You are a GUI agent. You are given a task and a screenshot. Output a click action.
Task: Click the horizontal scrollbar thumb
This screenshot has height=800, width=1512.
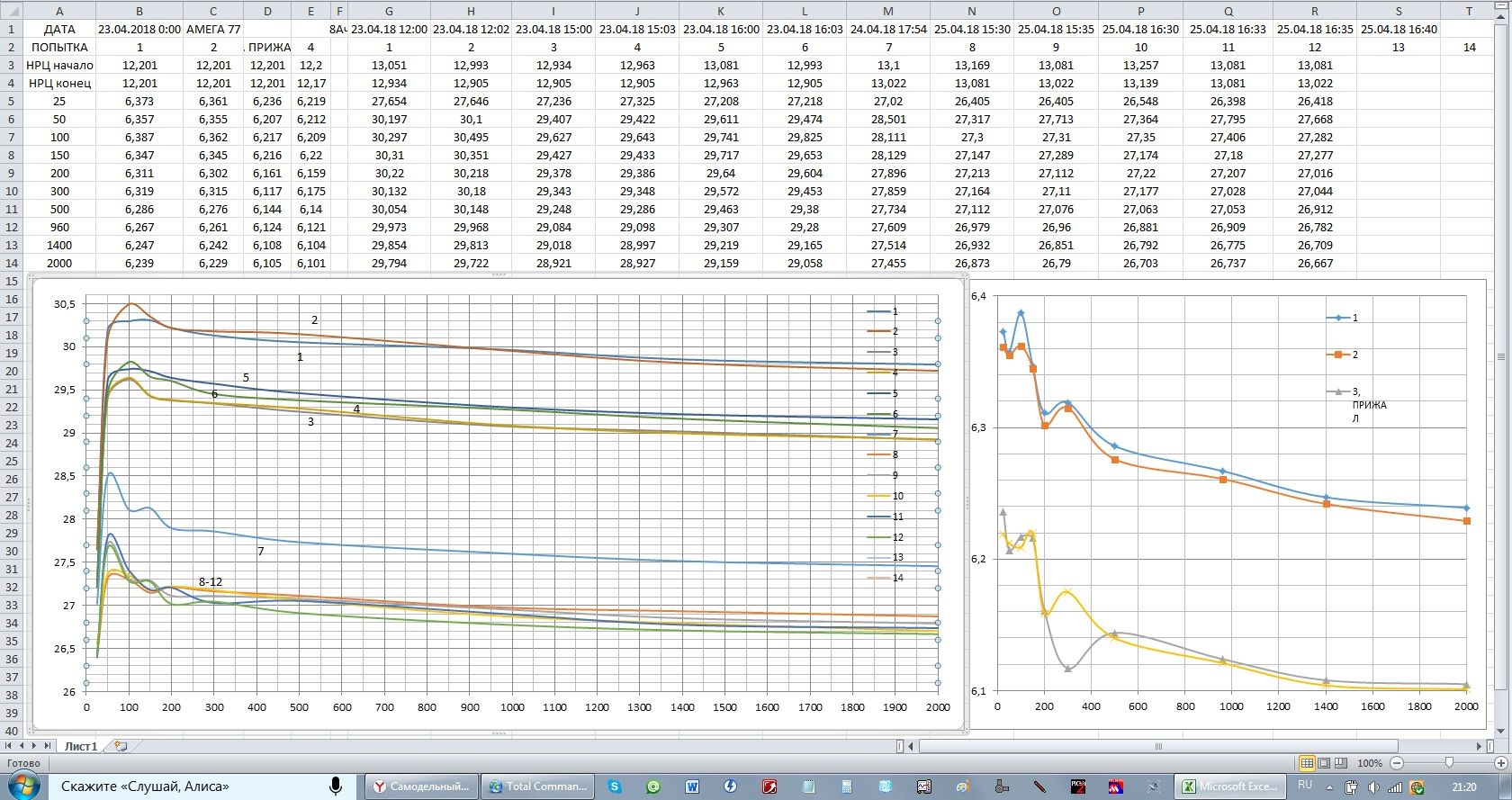[x=1158, y=746]
